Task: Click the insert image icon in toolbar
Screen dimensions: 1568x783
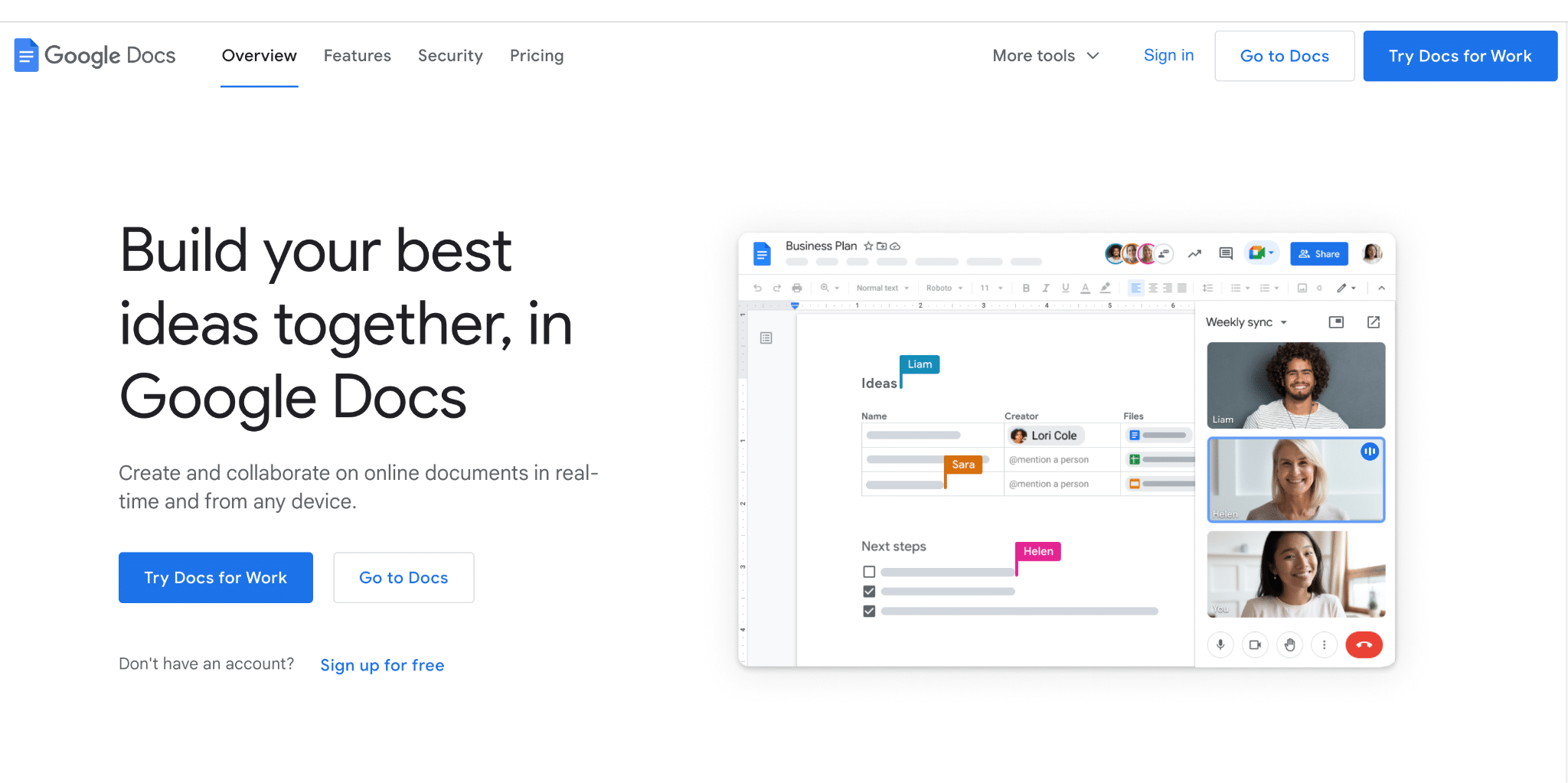Action: point(1302,288)
